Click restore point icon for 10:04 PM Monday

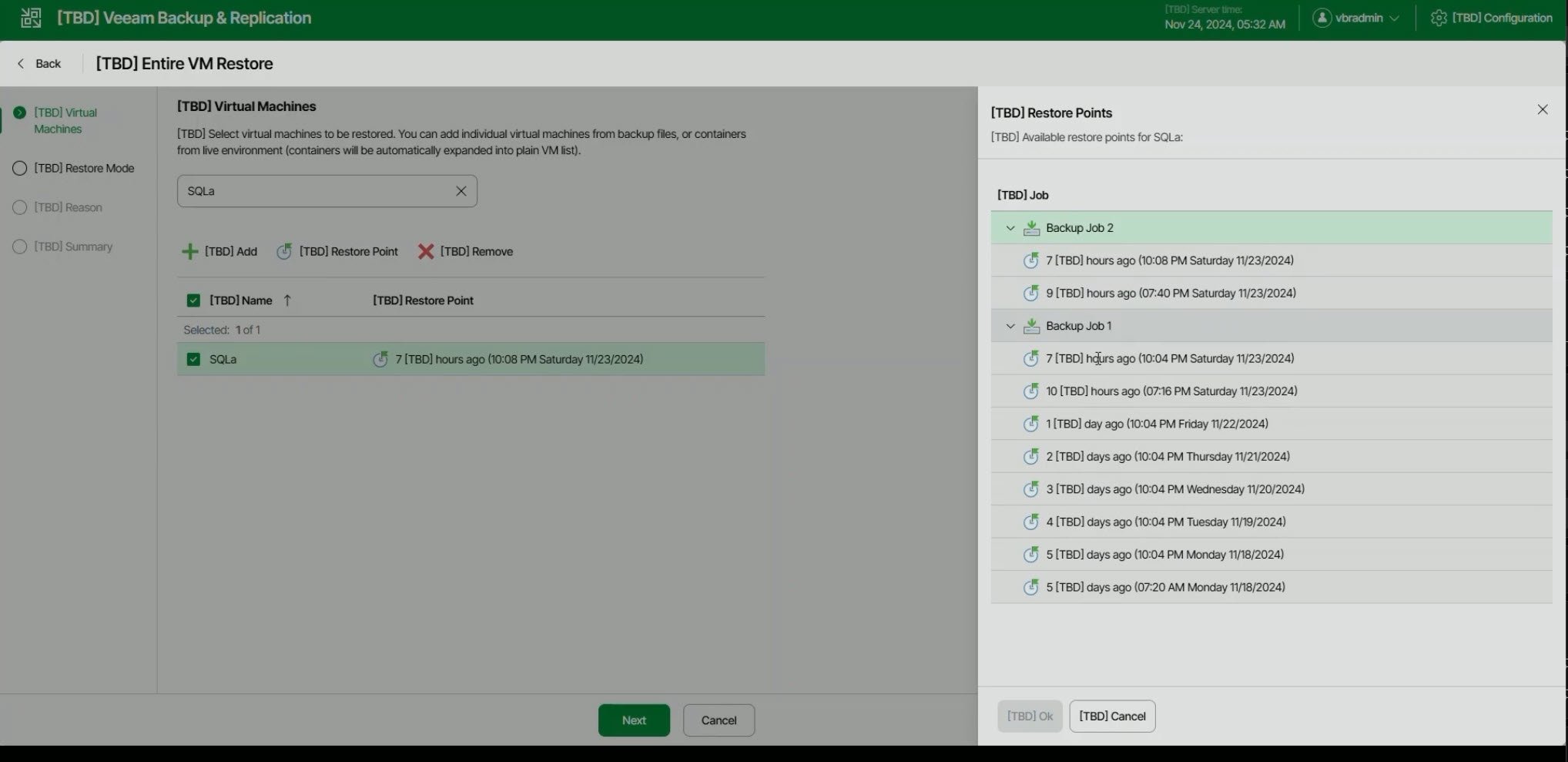pos(1030,554)
